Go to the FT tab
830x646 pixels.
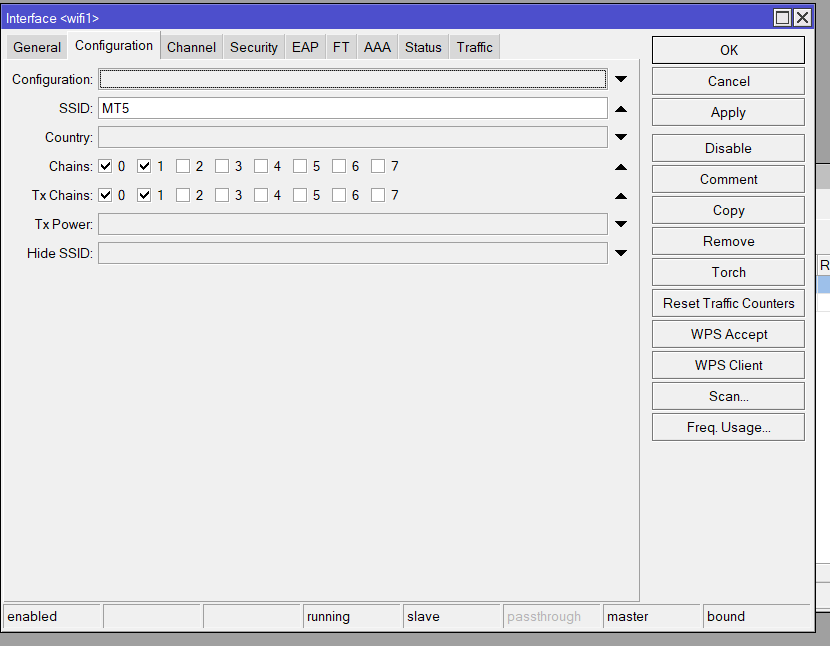click(341, 47)
